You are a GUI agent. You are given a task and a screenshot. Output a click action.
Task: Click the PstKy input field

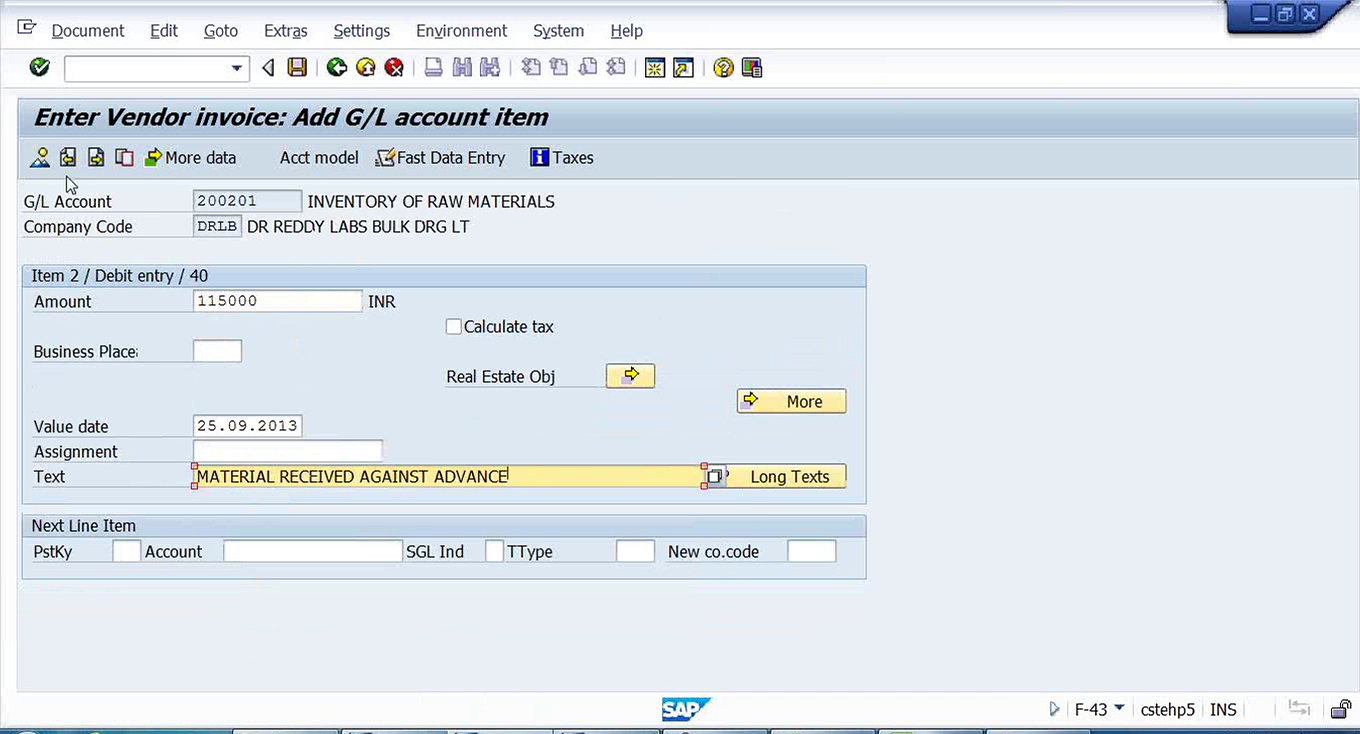click(127, 551)
